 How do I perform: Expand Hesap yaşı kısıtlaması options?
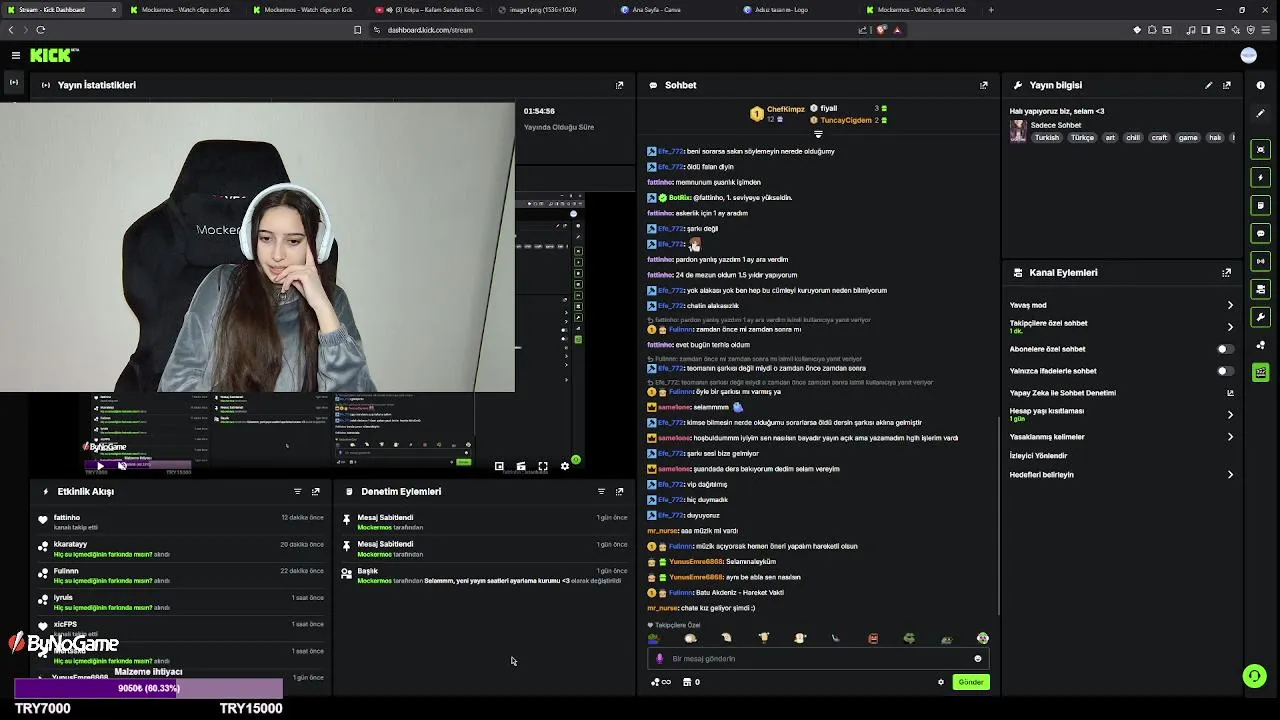coord(1230,415)
